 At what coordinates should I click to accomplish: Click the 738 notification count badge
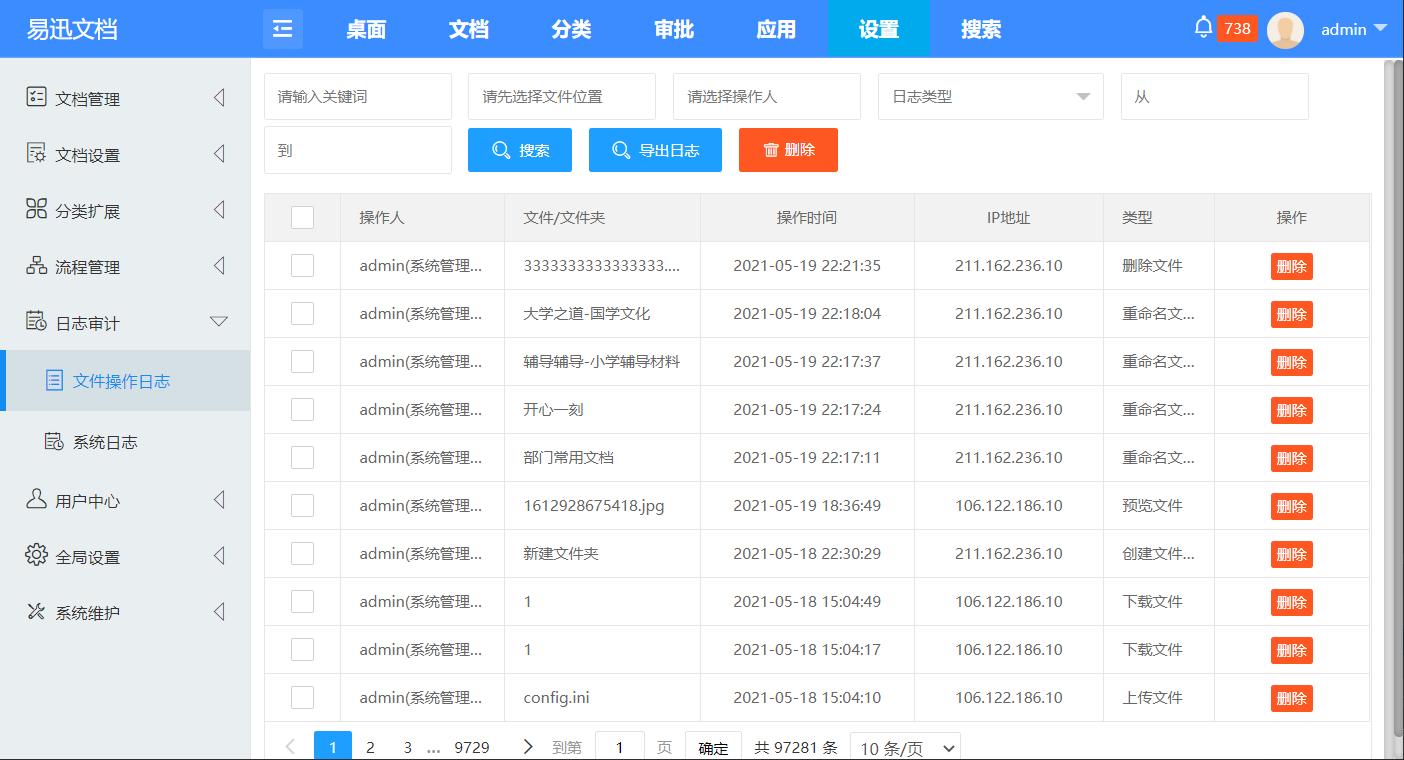click(x=1237, y=29)
